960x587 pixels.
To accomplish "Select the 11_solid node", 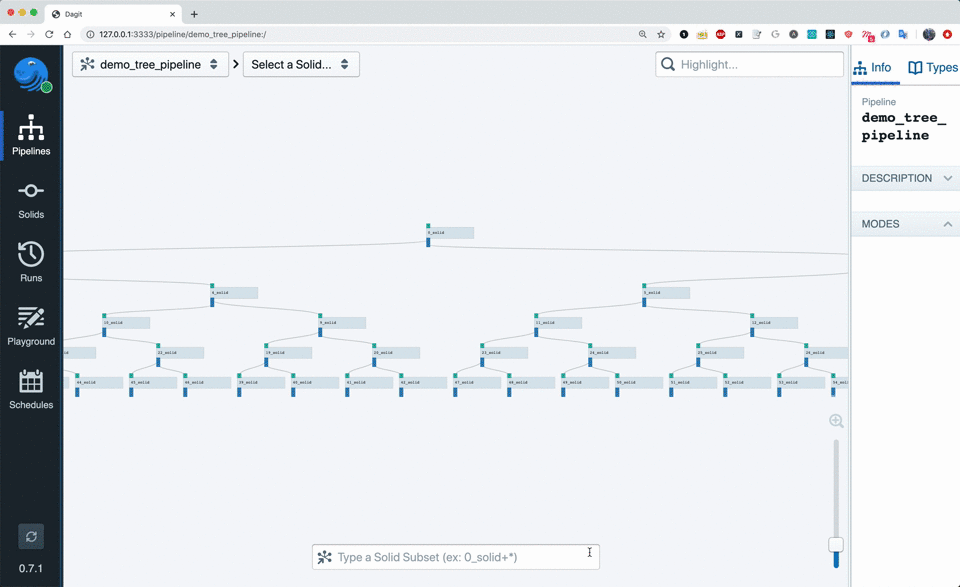I will click(x=558, y=323).
